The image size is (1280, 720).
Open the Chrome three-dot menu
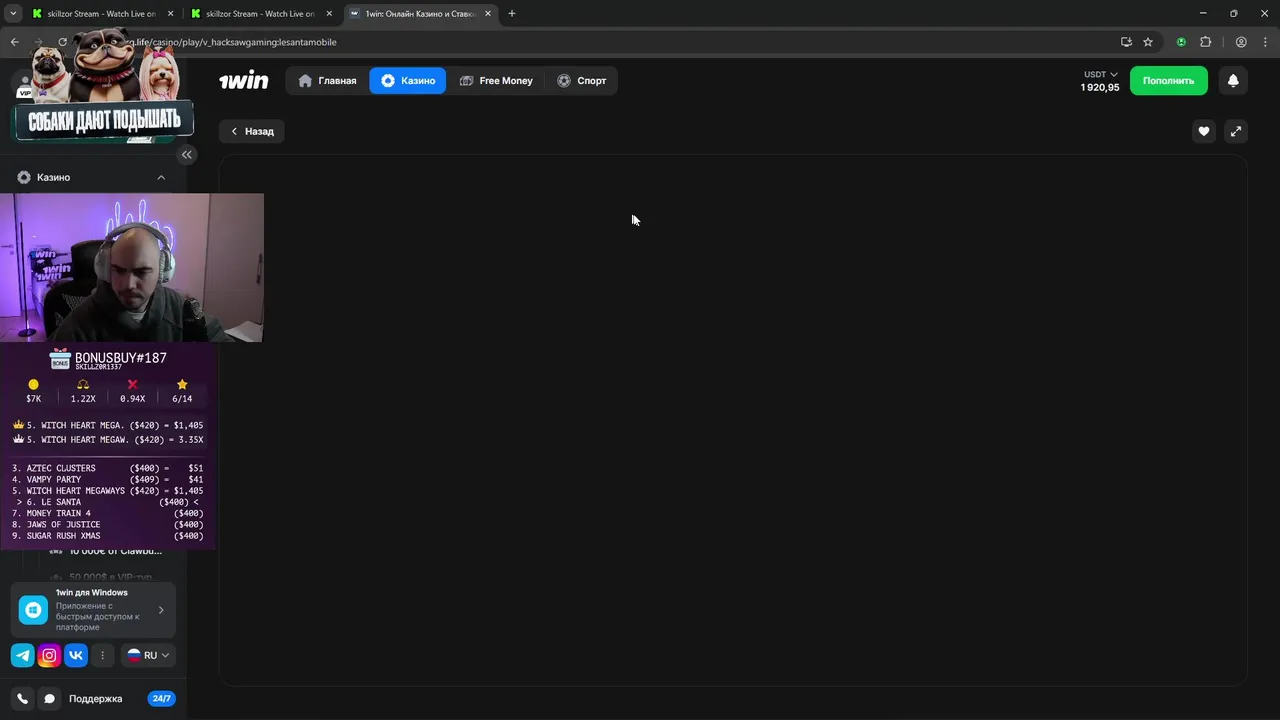coord(1265,42)
